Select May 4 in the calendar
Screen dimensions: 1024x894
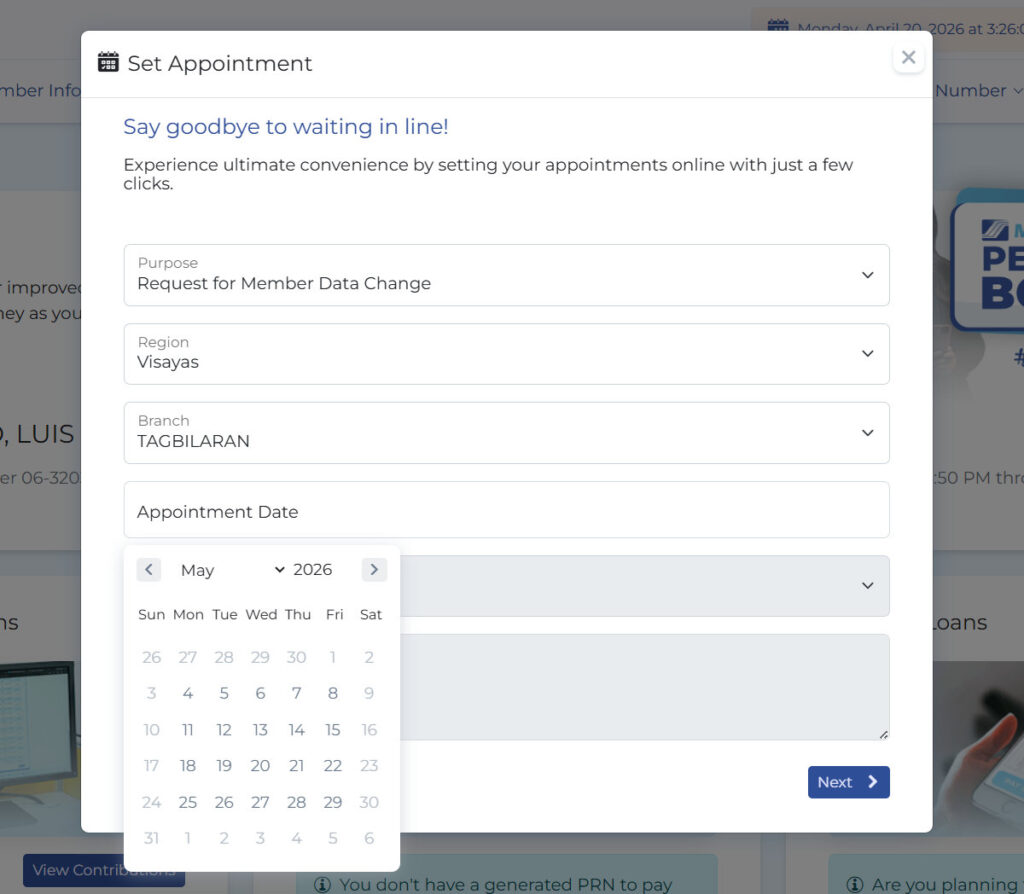click(187, 694)
